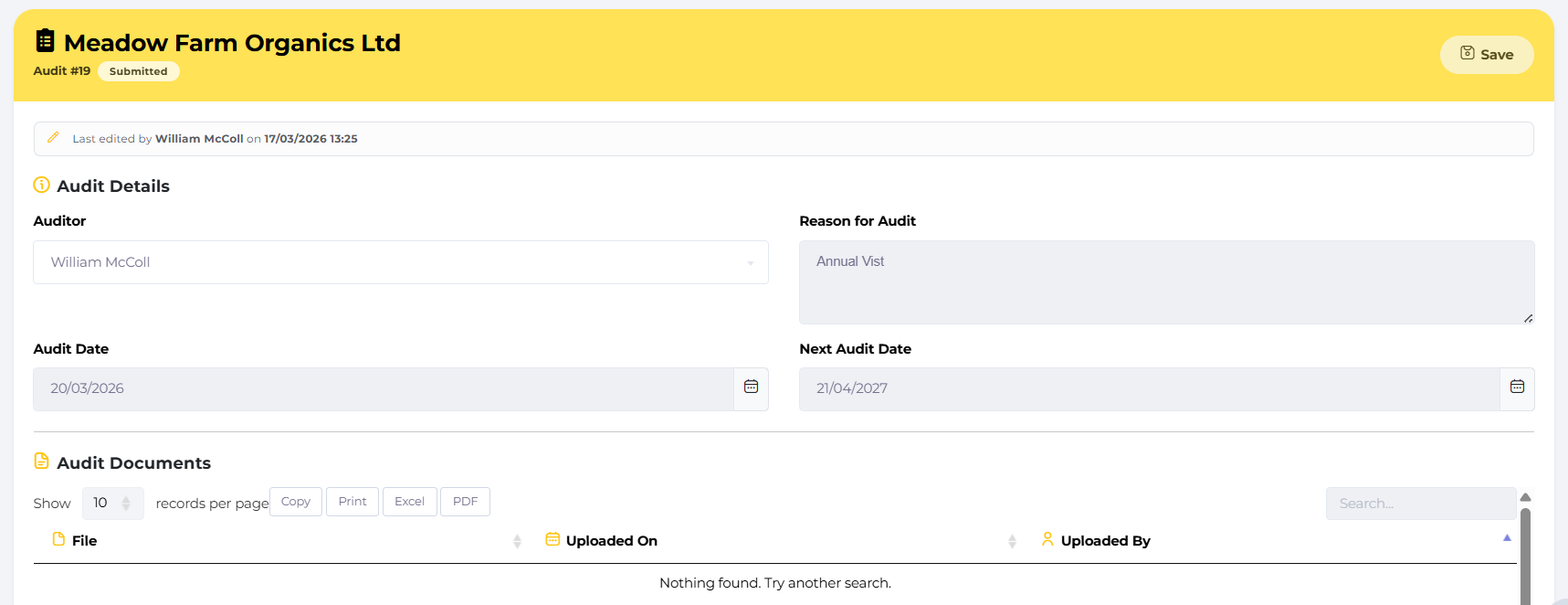Click the Copy export button
1568x605 pixels.
(296, 502)
